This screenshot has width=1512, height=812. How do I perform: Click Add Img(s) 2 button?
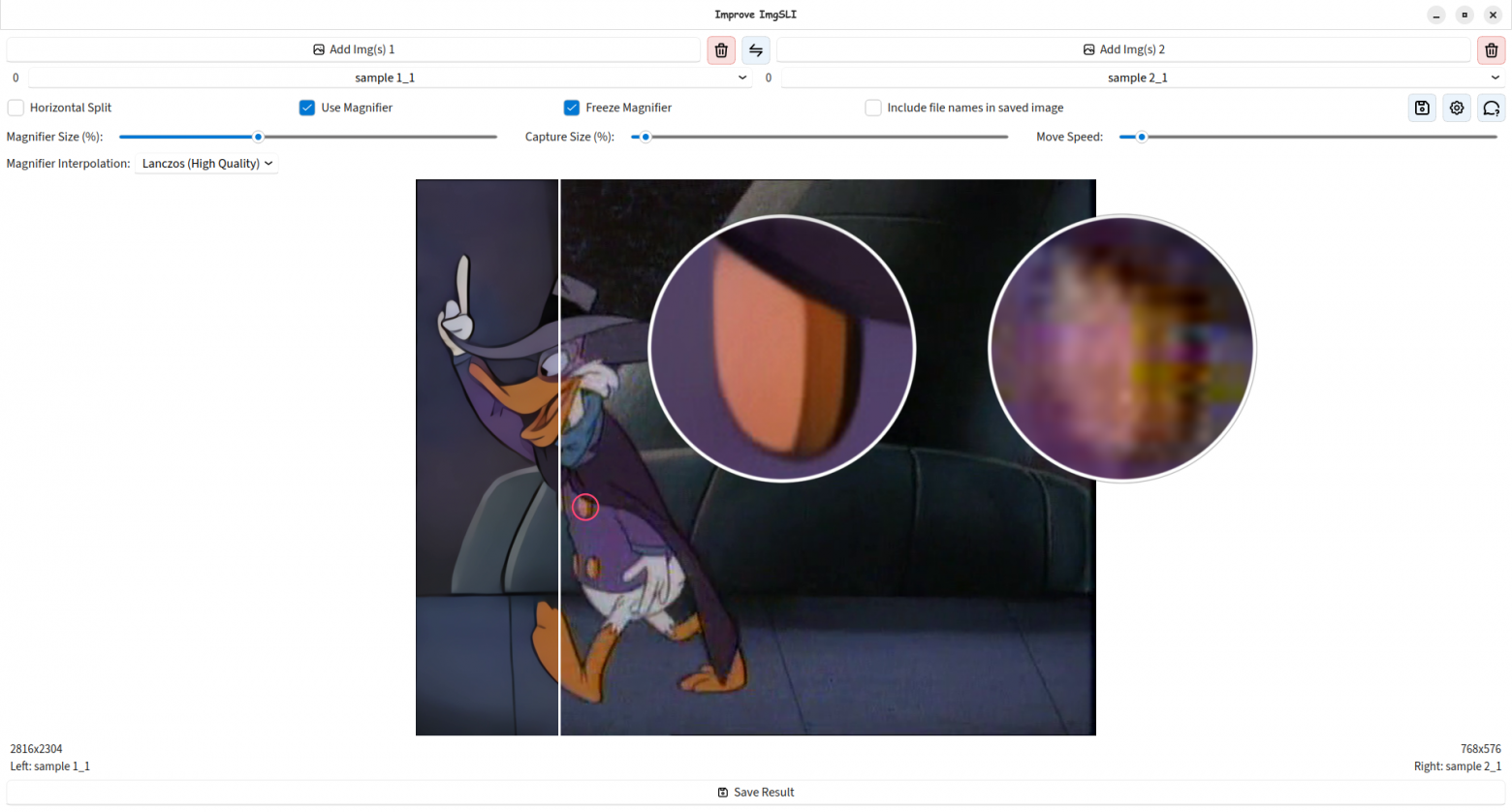point(1124,49)
